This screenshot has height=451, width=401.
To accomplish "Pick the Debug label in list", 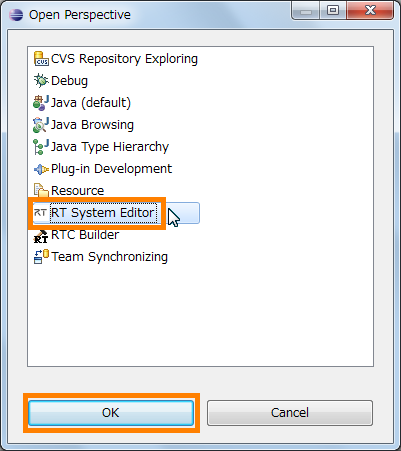I will tap(69, 81).
